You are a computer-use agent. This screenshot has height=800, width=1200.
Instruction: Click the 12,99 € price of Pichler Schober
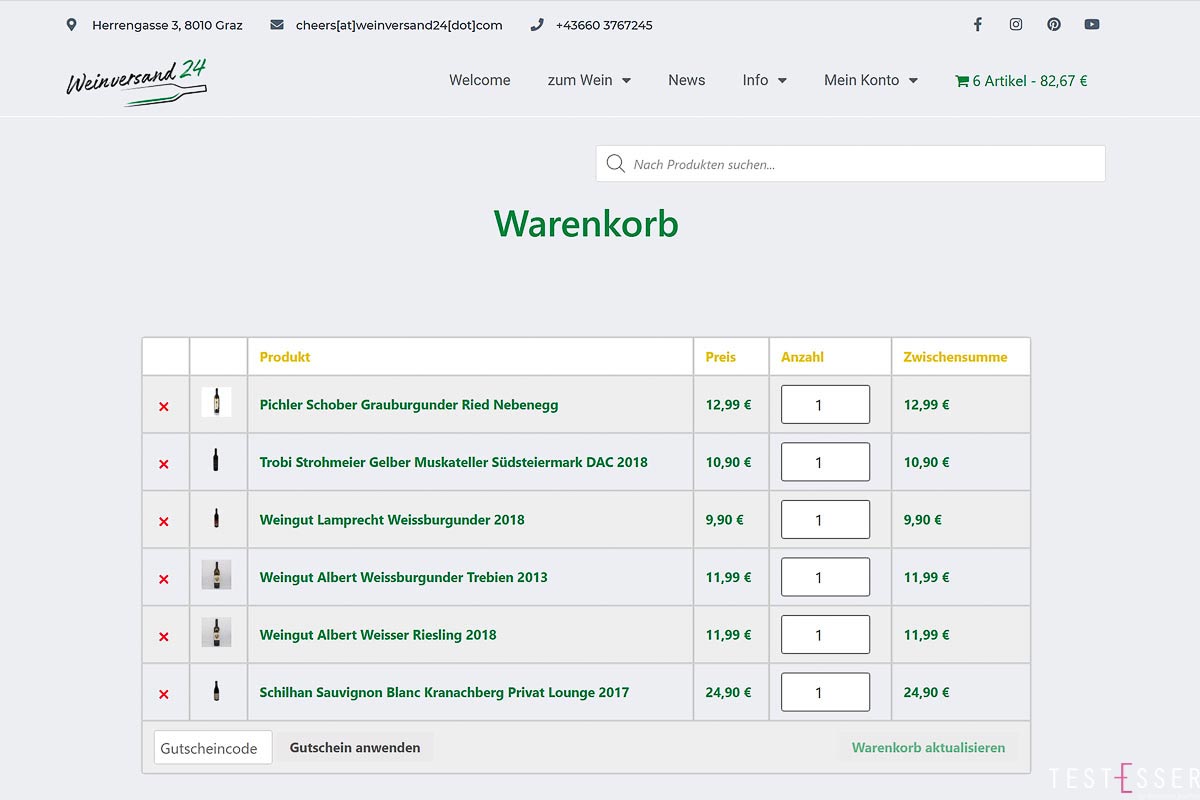pos(728,405)
